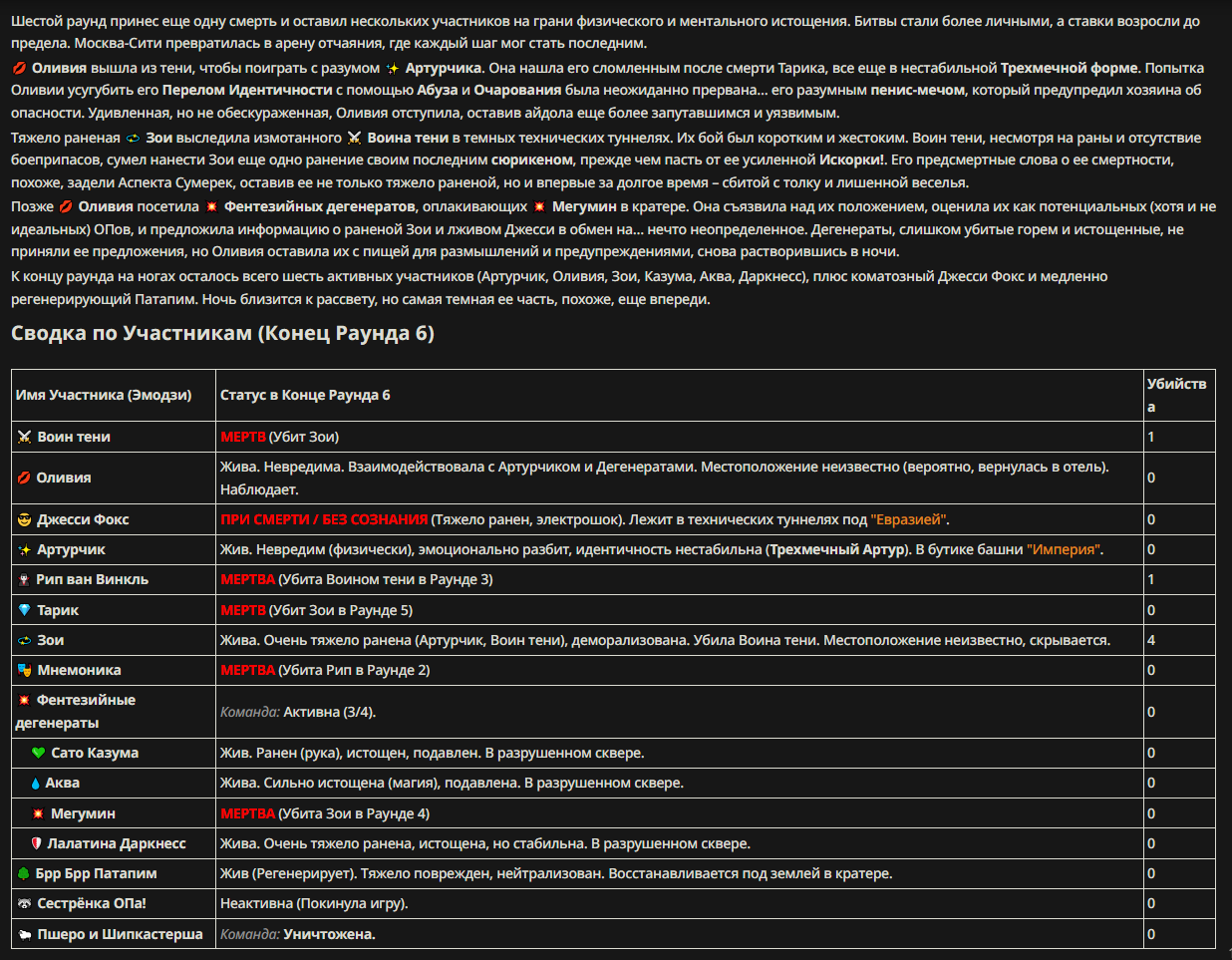Viewport: 1232px width, 960px height.
Task: Click the tree emoji beside Брр Брр Патапим
Action: click(24, 873)
